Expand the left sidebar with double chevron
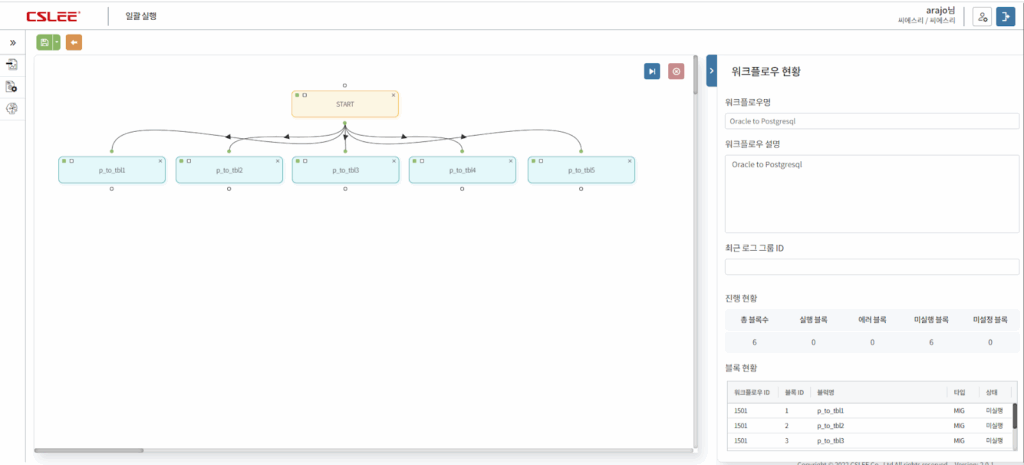The image size is (1024, 465). [12, 43]
